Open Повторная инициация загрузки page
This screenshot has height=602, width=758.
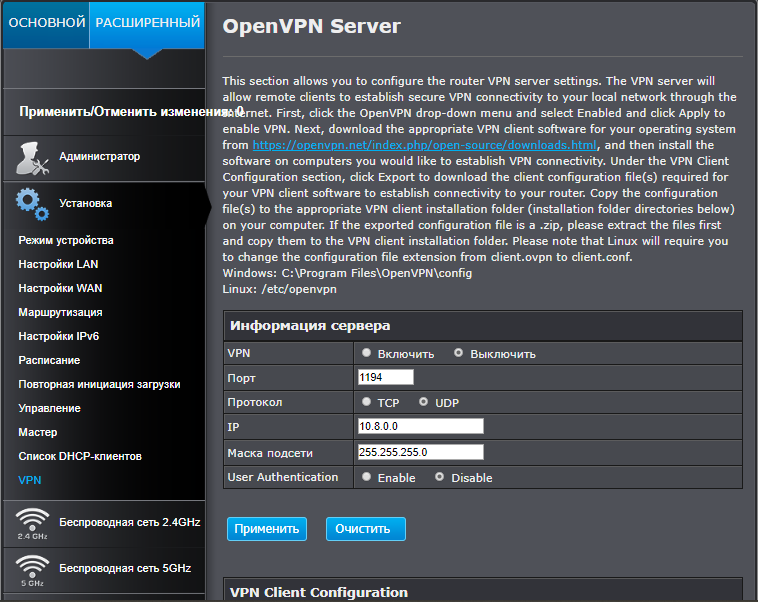pos(99,384)
